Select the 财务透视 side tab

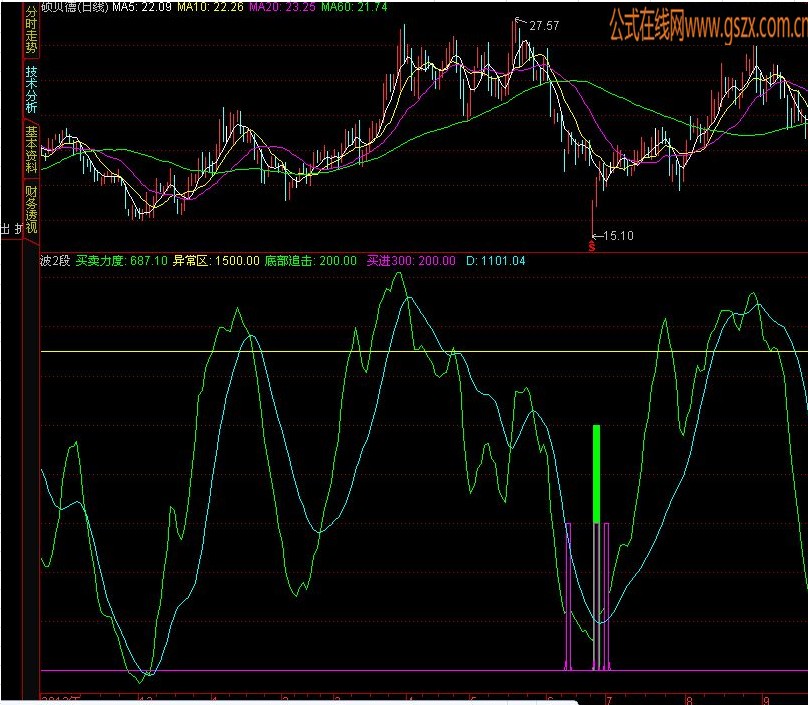(x=31, y=209)
